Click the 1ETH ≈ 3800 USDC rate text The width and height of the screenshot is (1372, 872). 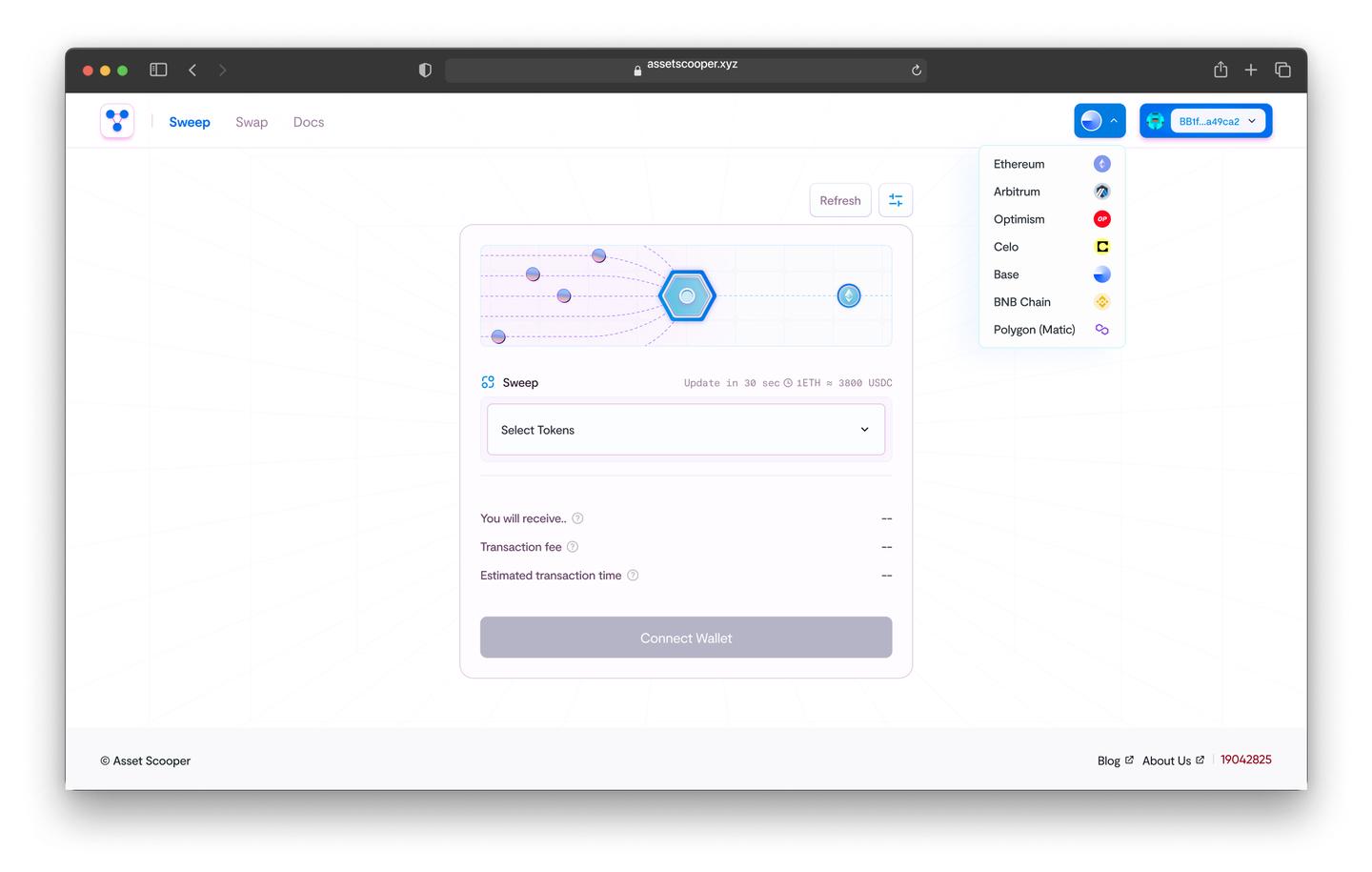click(844, 383)
